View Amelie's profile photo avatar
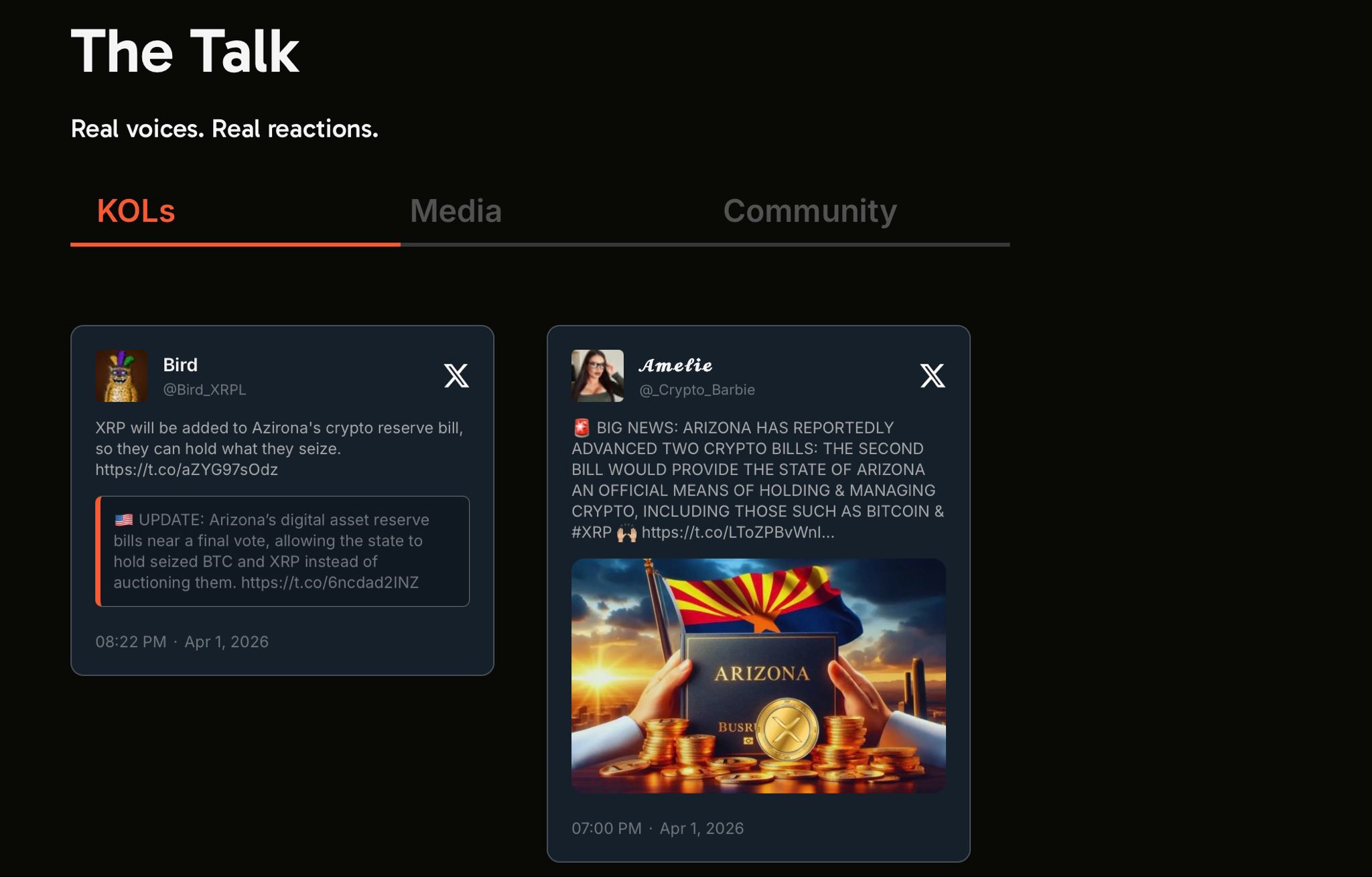 (x=598, y=376)
